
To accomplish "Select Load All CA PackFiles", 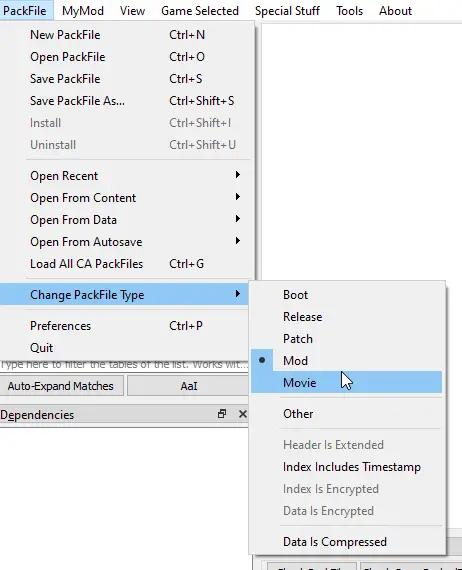I will (125, 264).
